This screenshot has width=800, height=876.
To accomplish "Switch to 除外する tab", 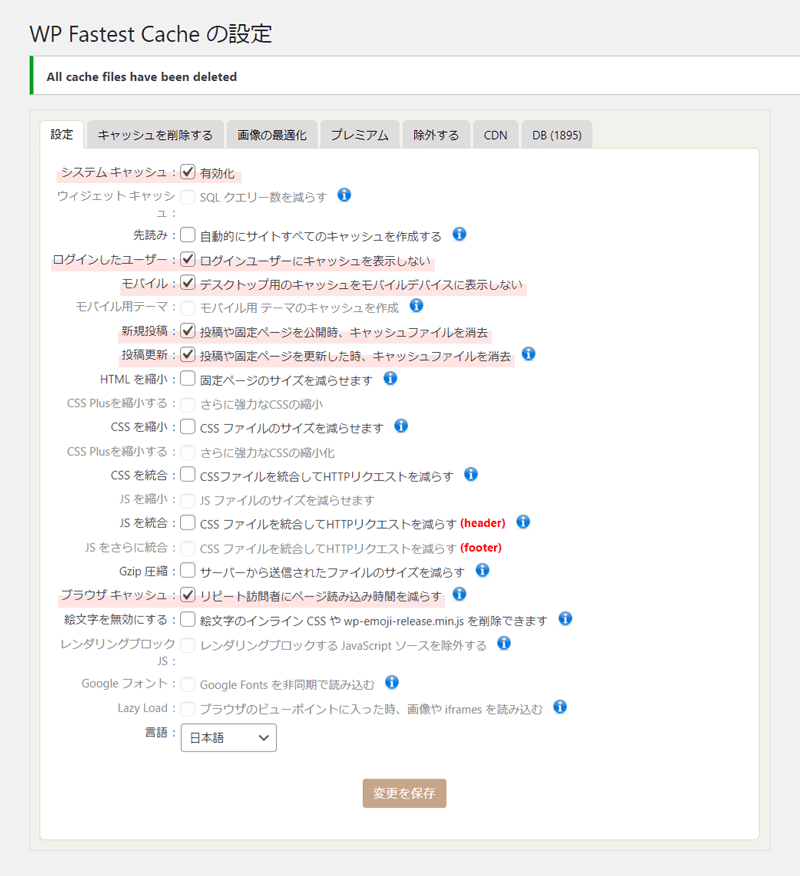I will pos(436,135).
